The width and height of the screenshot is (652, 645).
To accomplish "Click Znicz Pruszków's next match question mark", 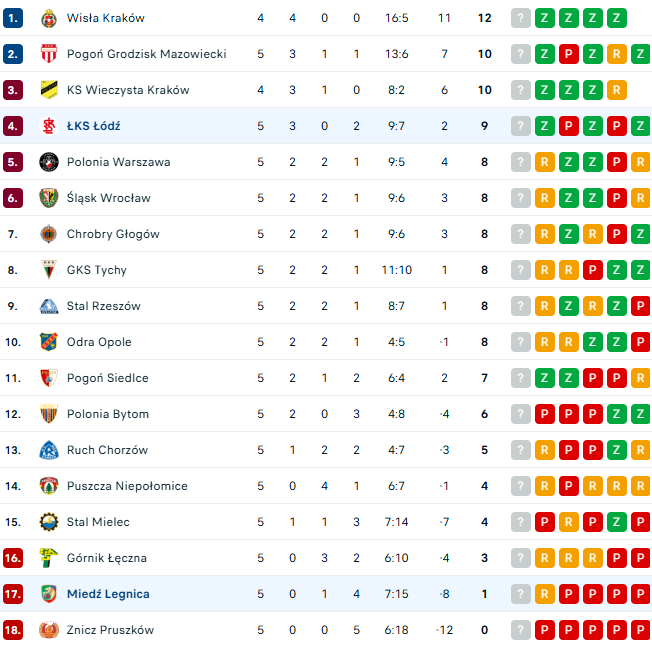I will (x=521, y=630).
